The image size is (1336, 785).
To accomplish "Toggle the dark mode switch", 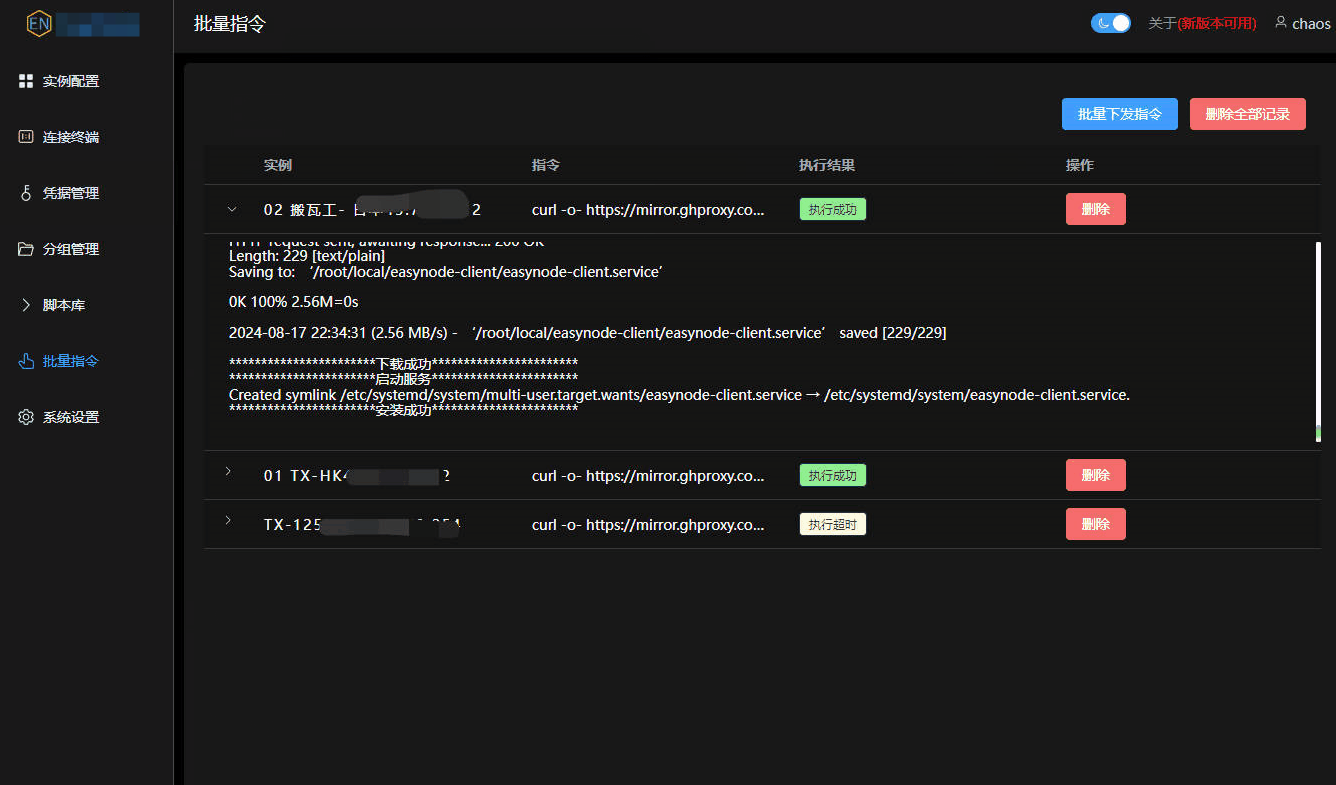I will (1111, 23).
